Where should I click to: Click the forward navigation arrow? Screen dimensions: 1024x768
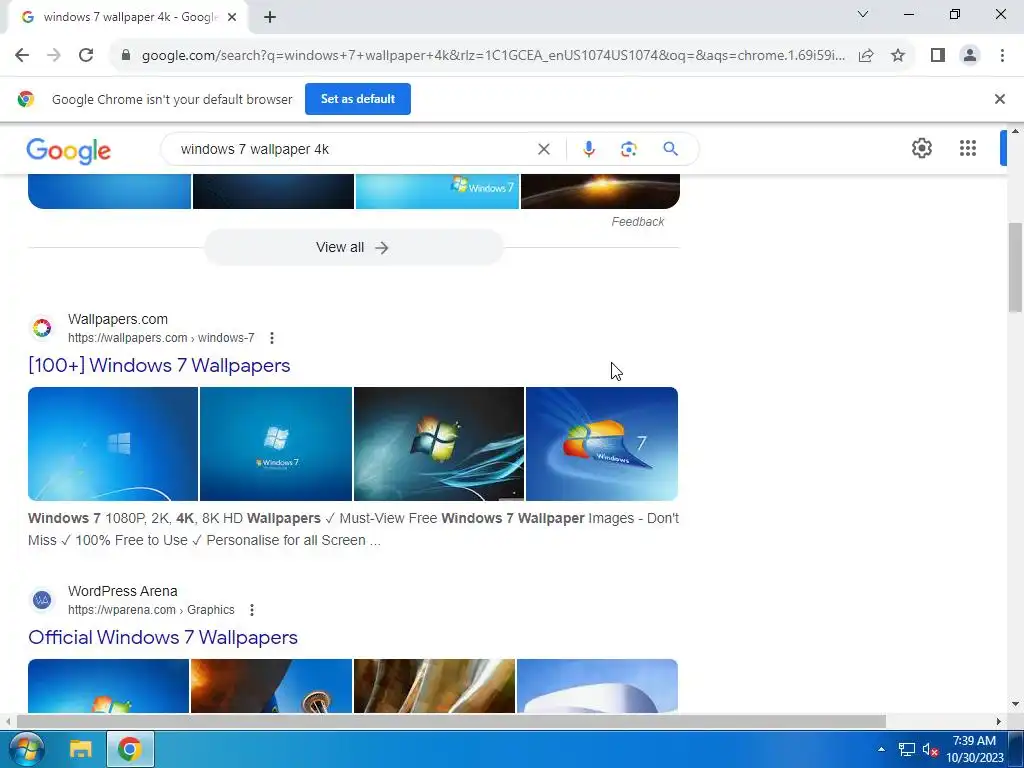coord(54,56)
